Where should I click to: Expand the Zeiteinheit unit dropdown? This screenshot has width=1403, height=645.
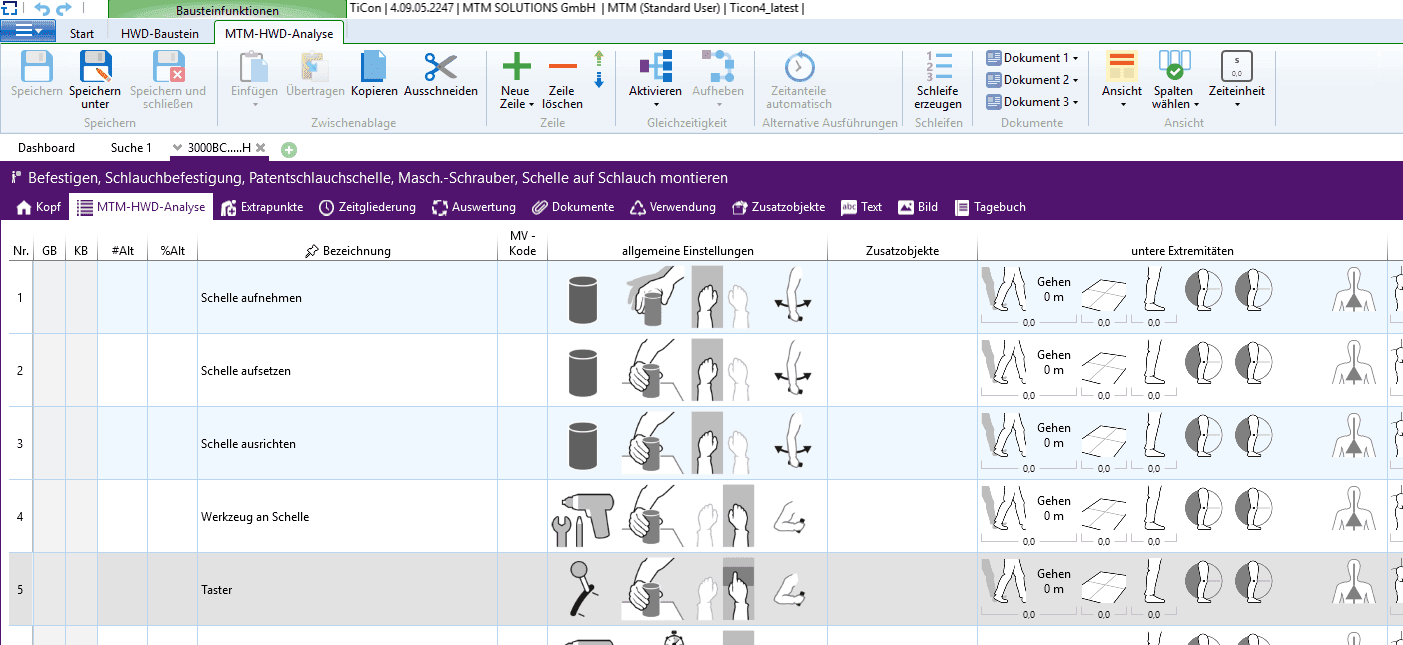point(1236,103)
